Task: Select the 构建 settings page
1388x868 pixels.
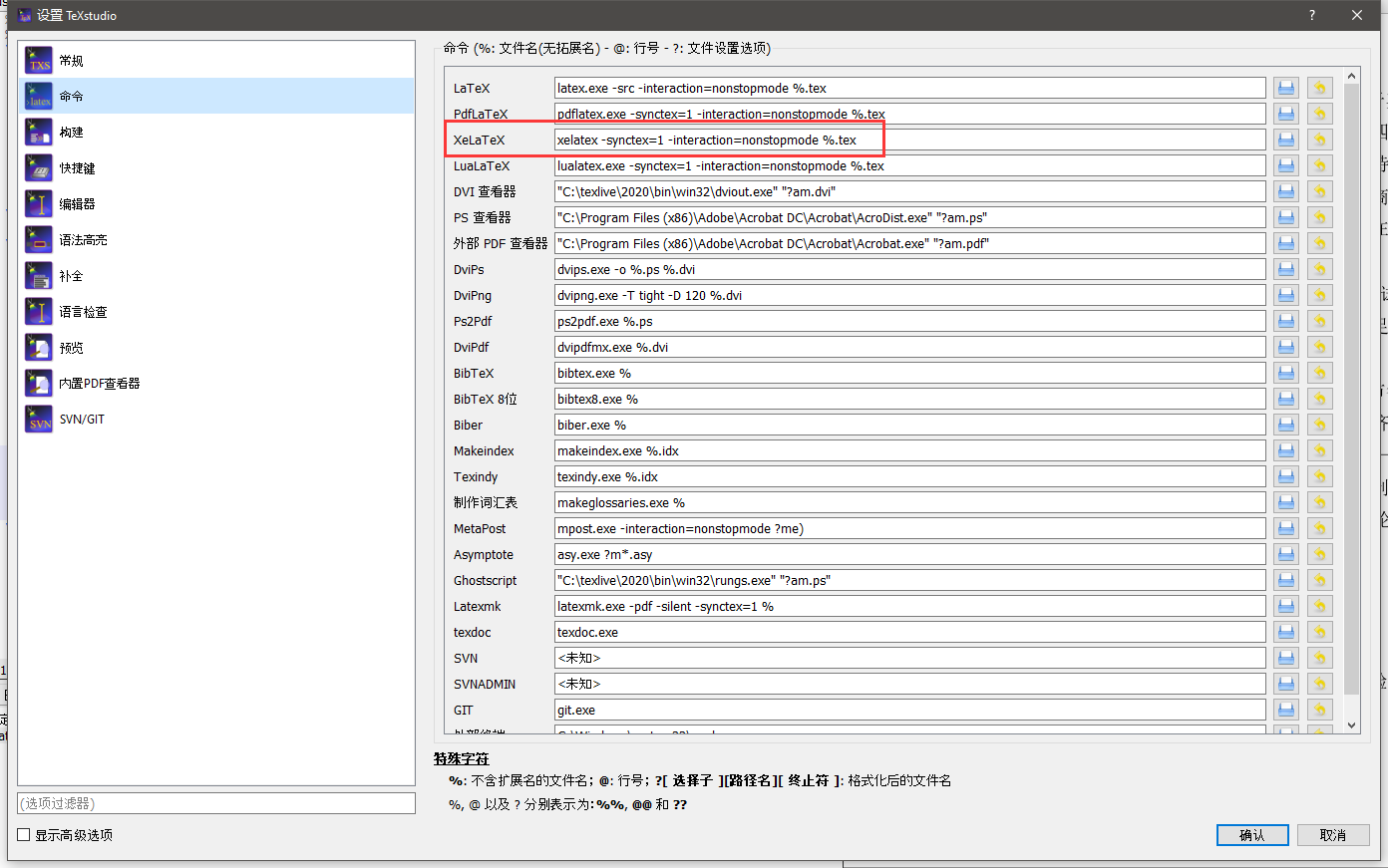Action: point(70,132)
